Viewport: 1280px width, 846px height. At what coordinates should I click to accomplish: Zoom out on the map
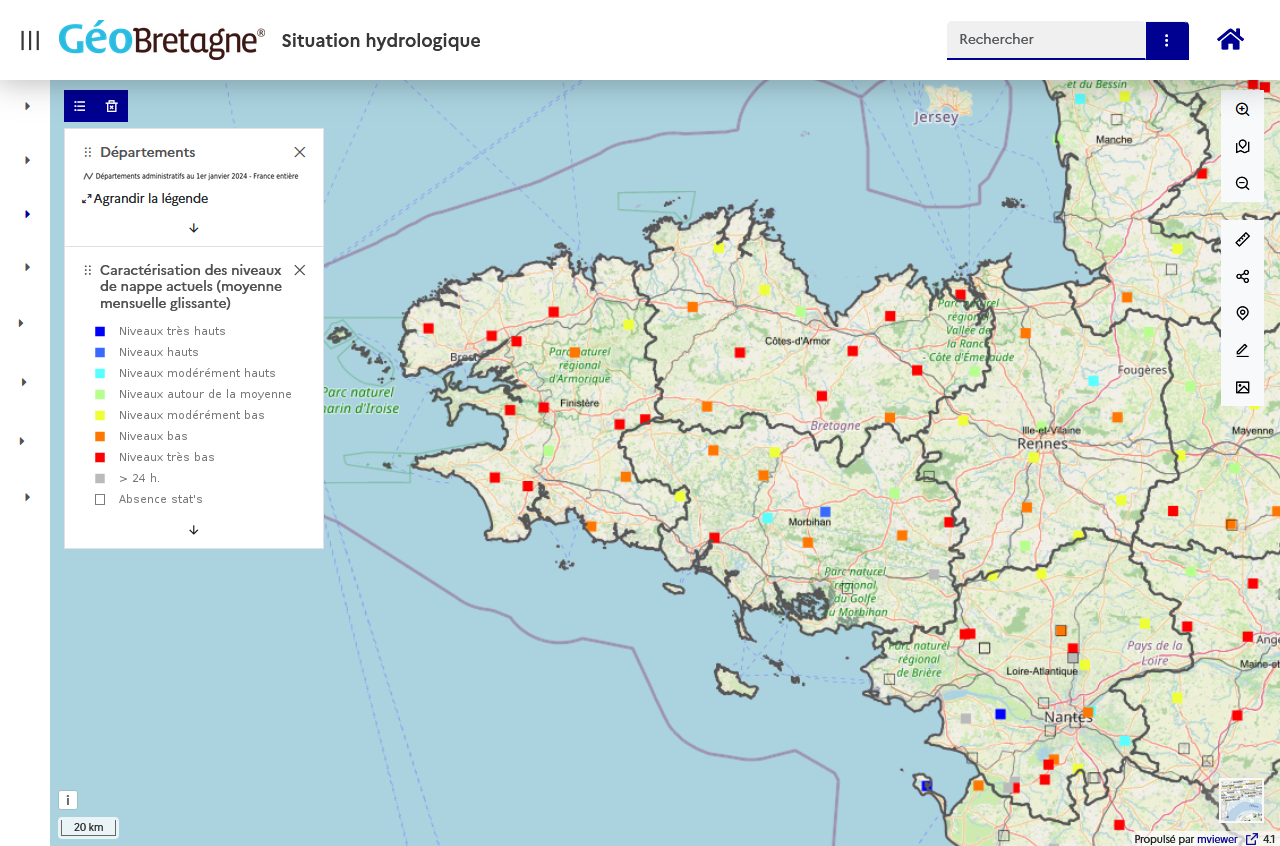(1243, 184)
